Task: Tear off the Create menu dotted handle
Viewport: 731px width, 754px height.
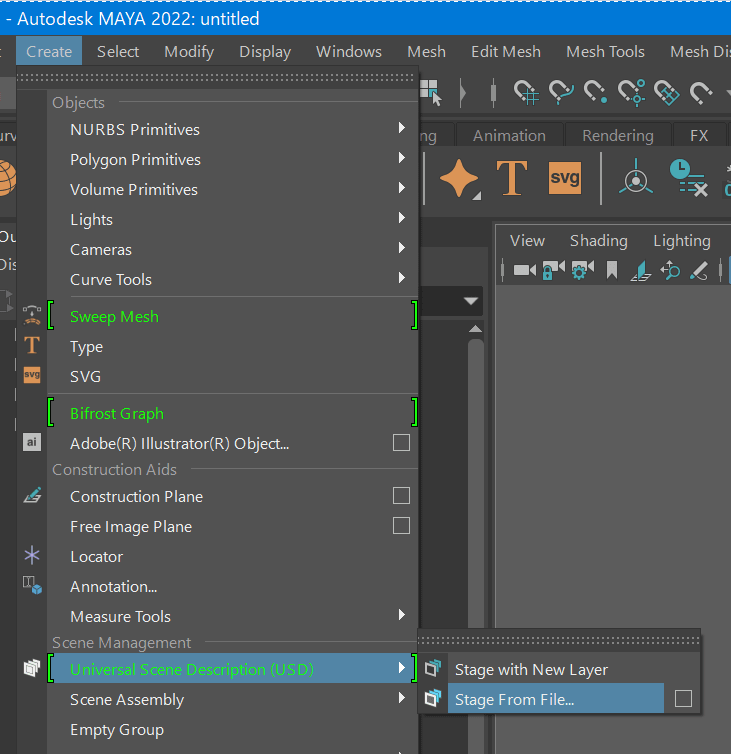Action: point(217,77)
